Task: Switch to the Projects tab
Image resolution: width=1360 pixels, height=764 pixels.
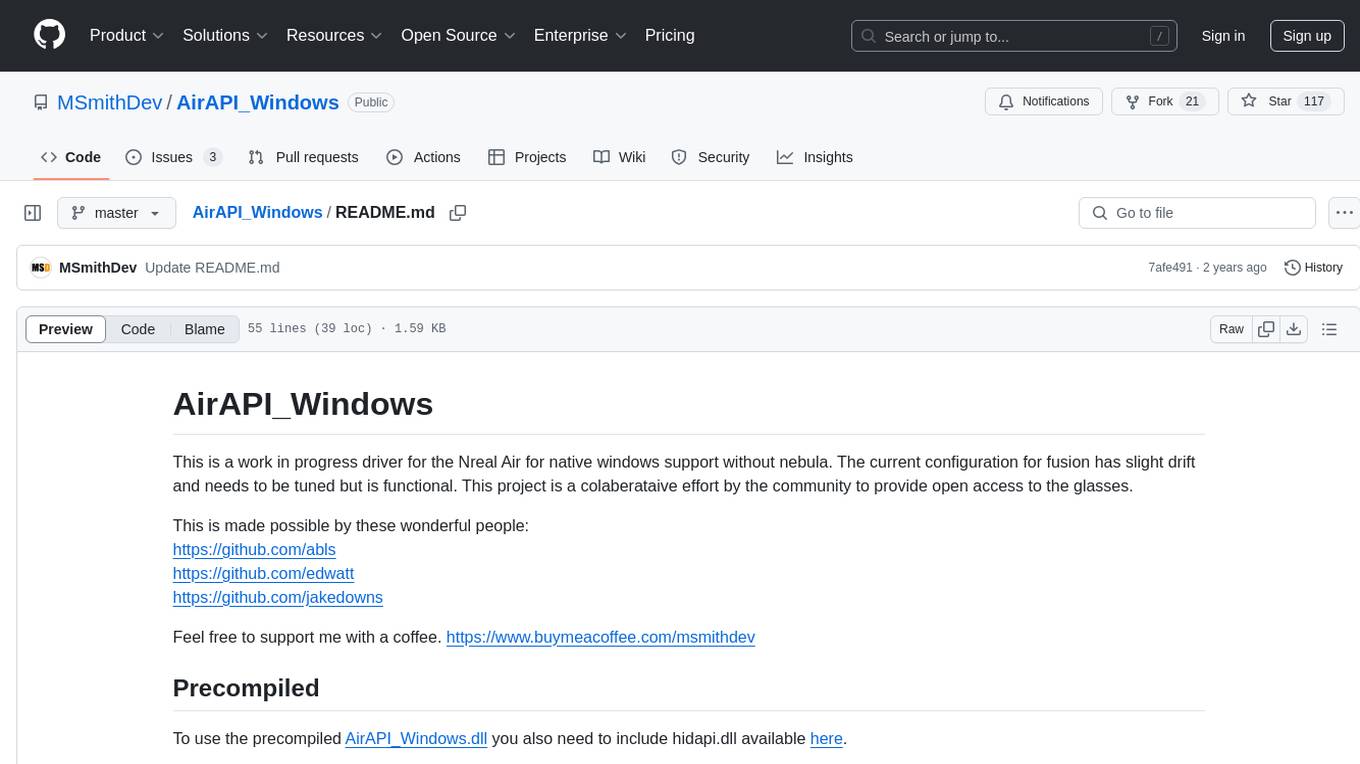Action: point(527,157)
